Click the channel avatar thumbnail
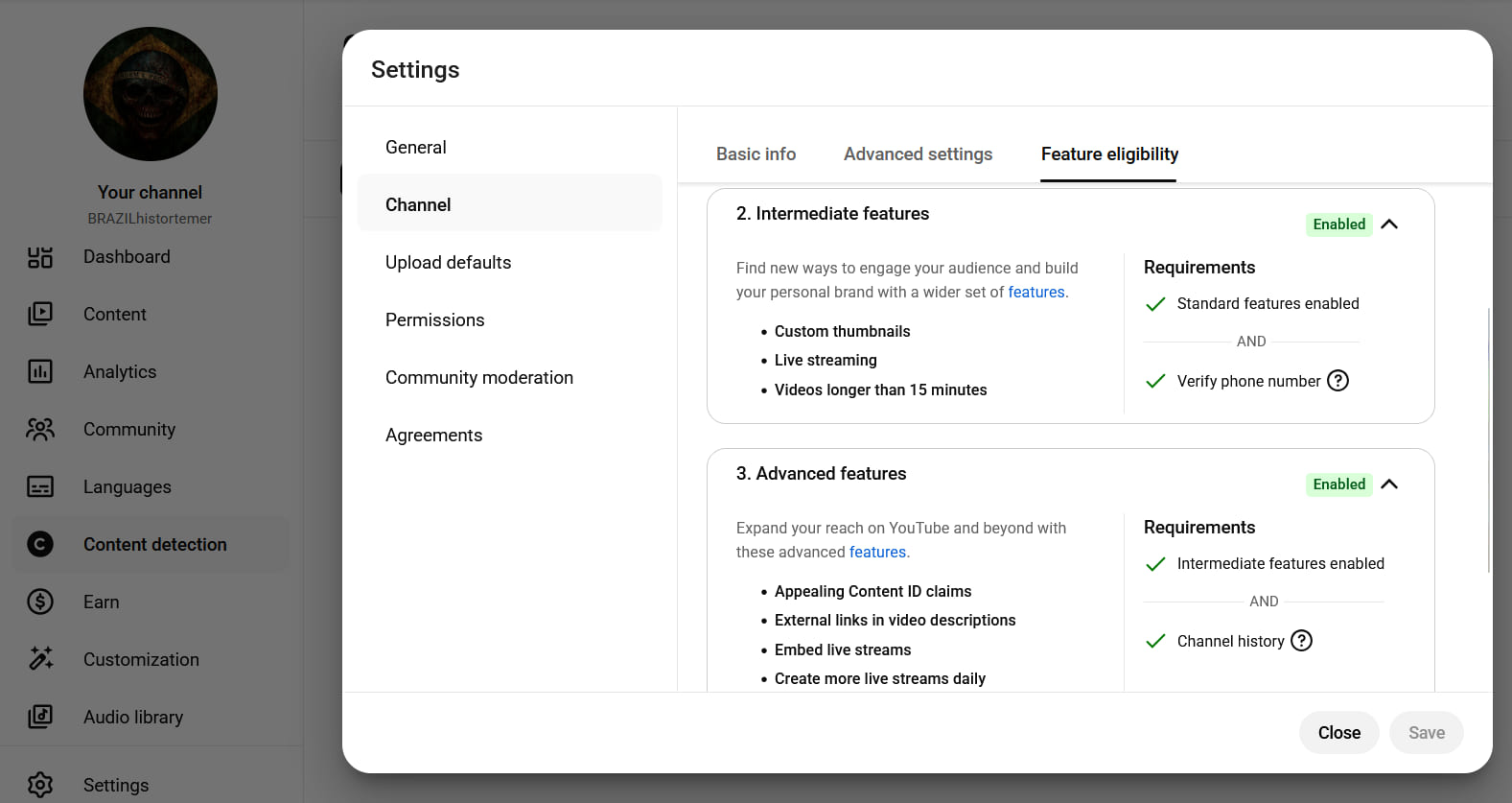 click(151, 94)
